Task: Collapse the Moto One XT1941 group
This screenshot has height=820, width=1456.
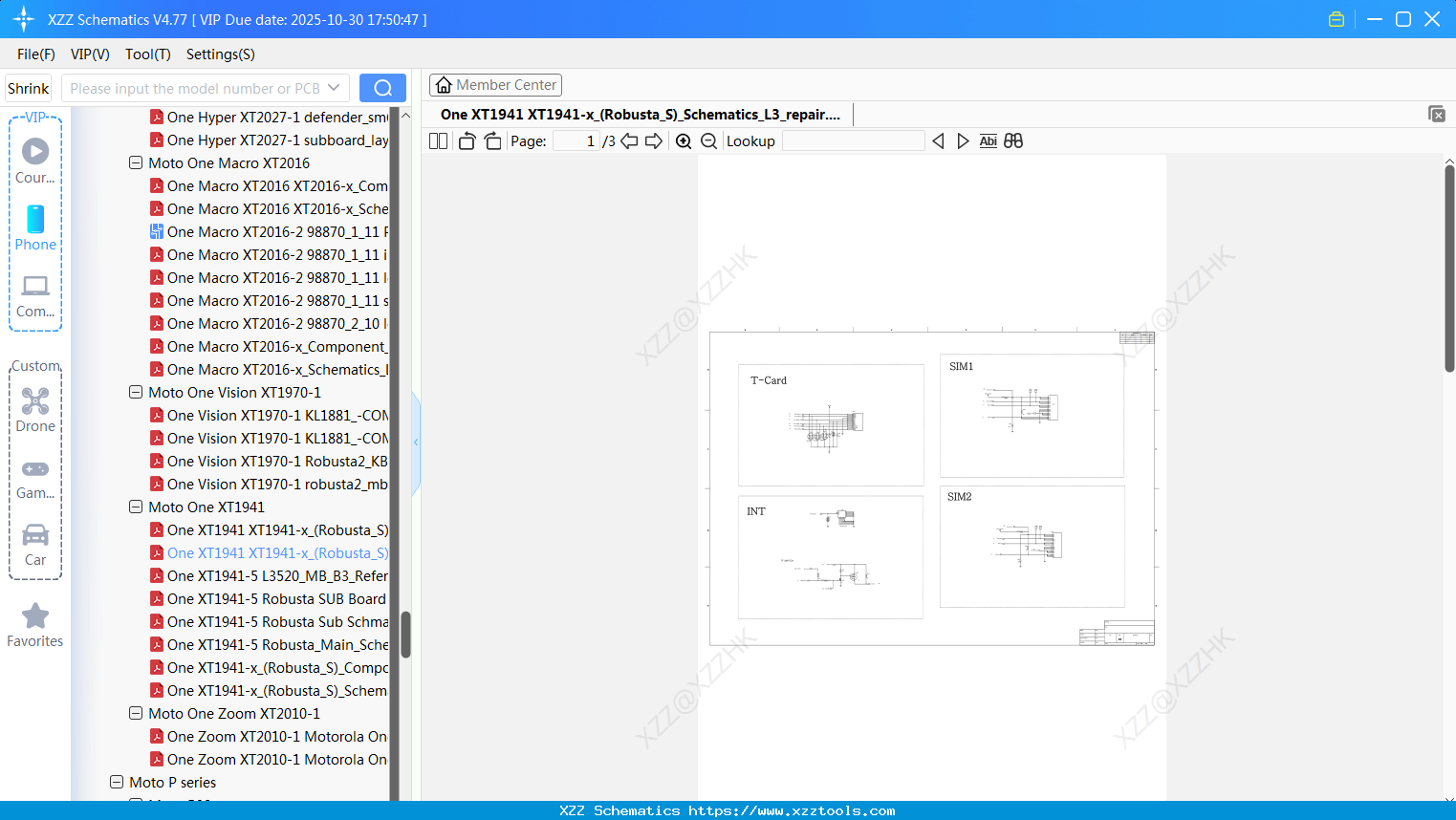Action: click(x=135, y=507)
